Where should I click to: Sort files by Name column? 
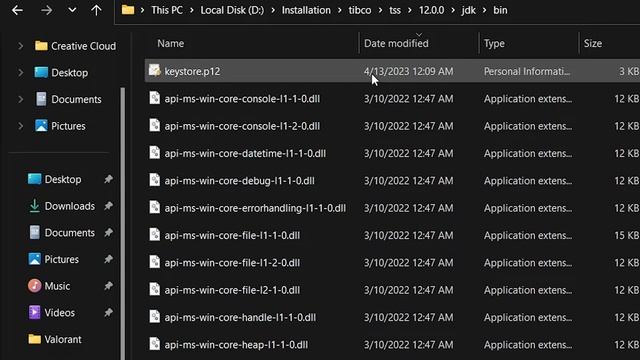[171, 43]
